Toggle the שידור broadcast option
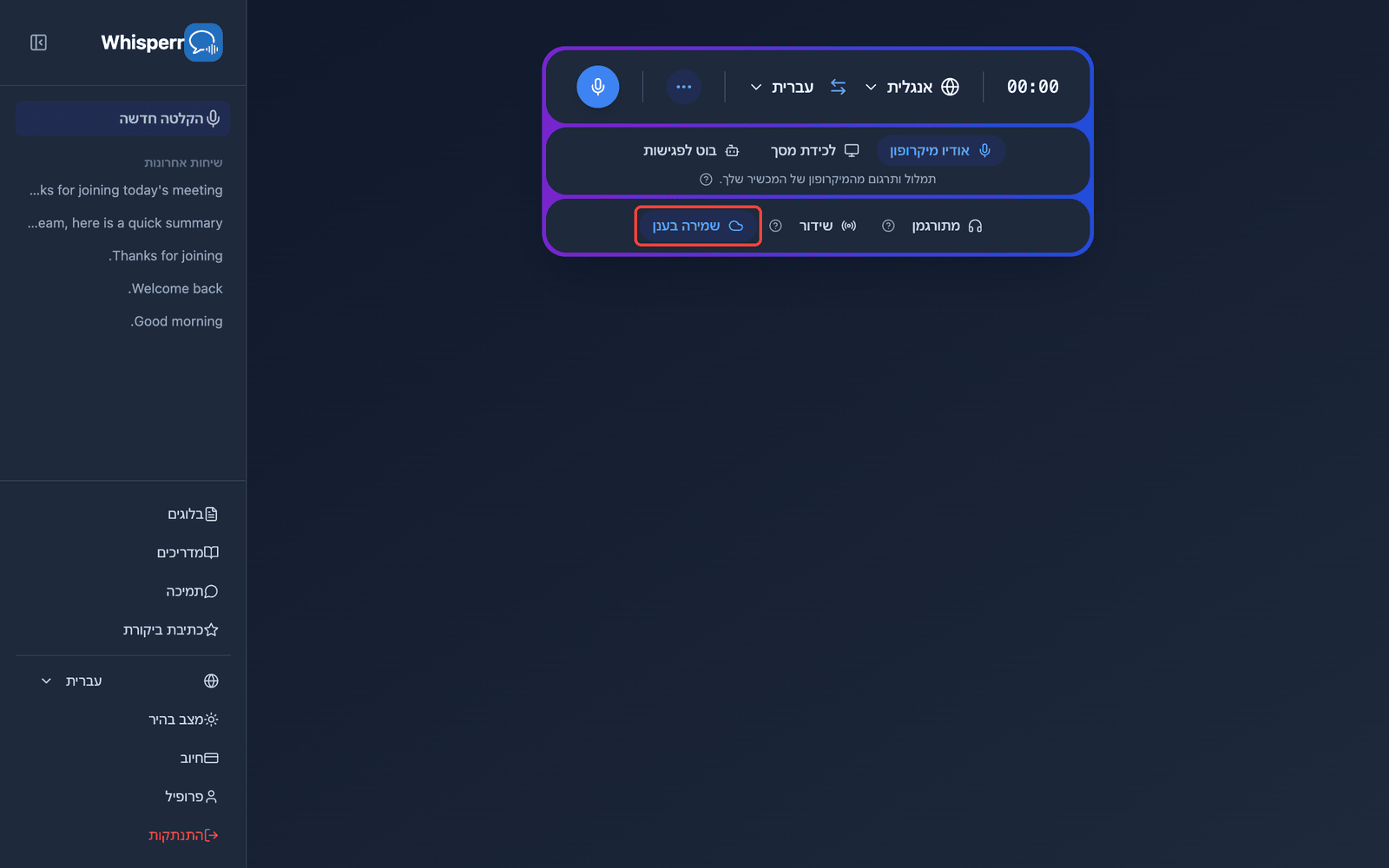The image size is (1389, 868). pos(827,226)
